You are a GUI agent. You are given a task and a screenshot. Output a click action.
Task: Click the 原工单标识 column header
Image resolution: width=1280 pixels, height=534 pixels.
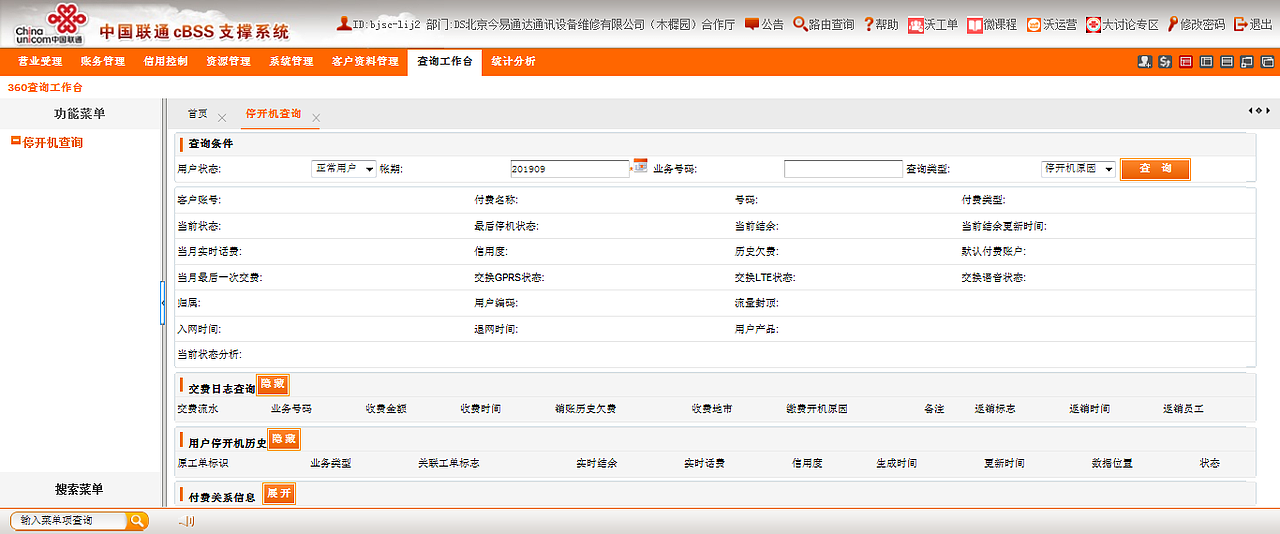[x=203, y=464]
